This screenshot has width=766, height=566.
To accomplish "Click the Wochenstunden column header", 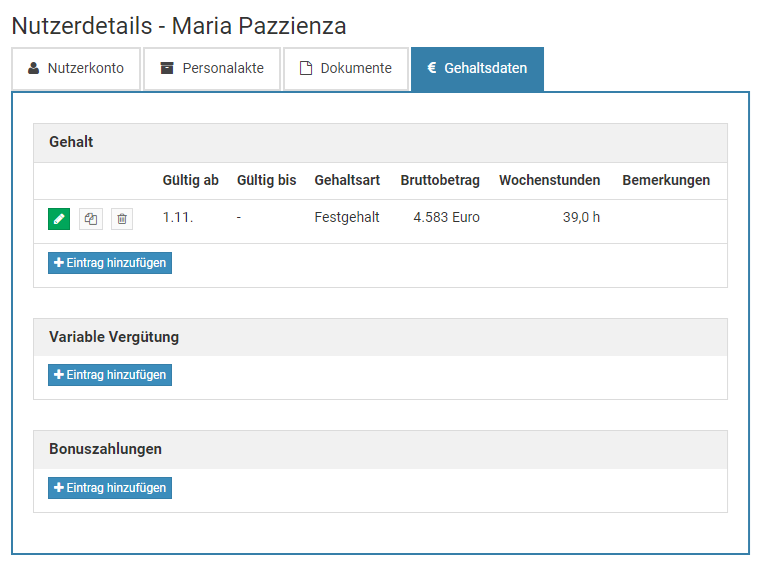I will [x=549, y=181].
